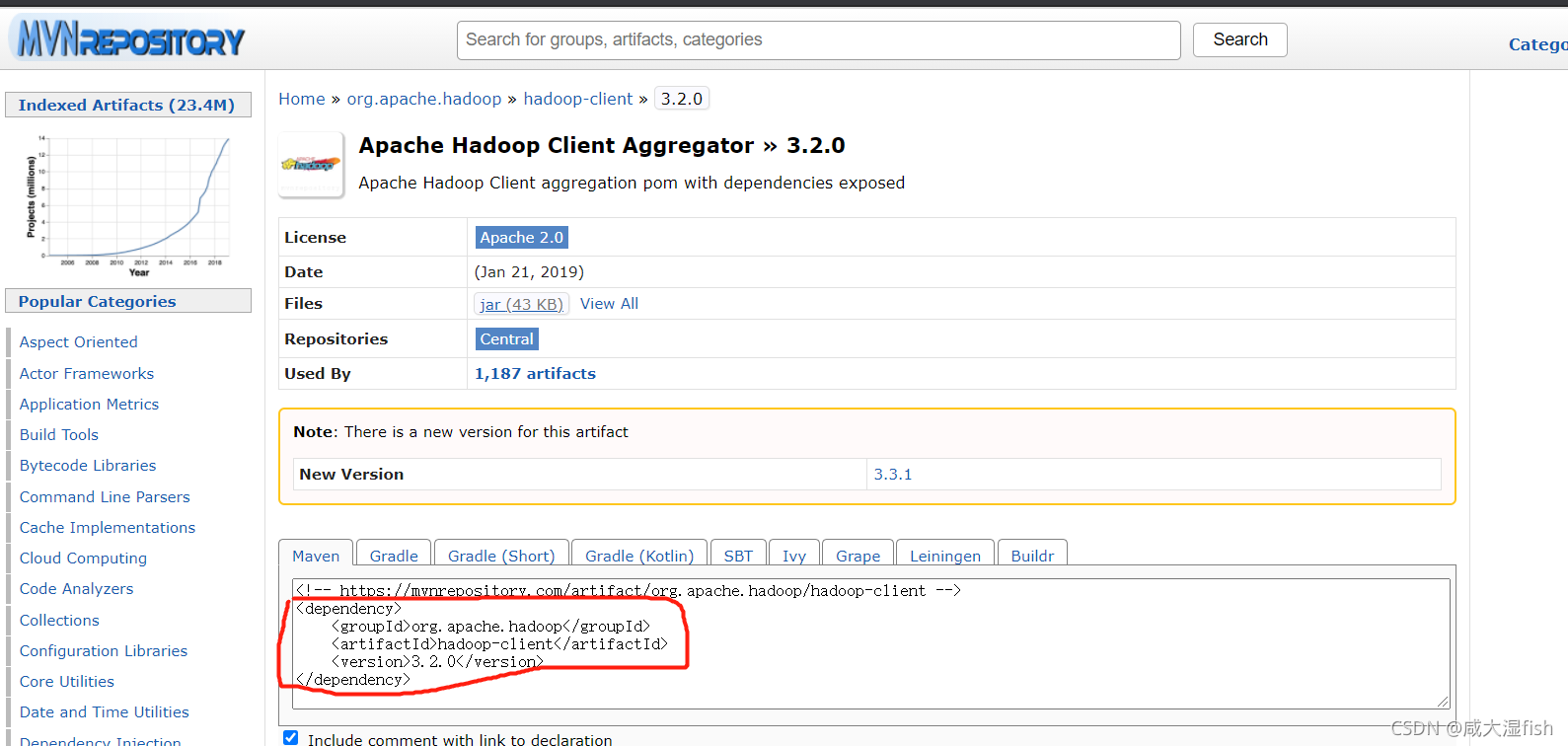This screenshot has height=746, width=1568.
Task: Open Cloud Computing category
Action: click(x=83, y=559)
